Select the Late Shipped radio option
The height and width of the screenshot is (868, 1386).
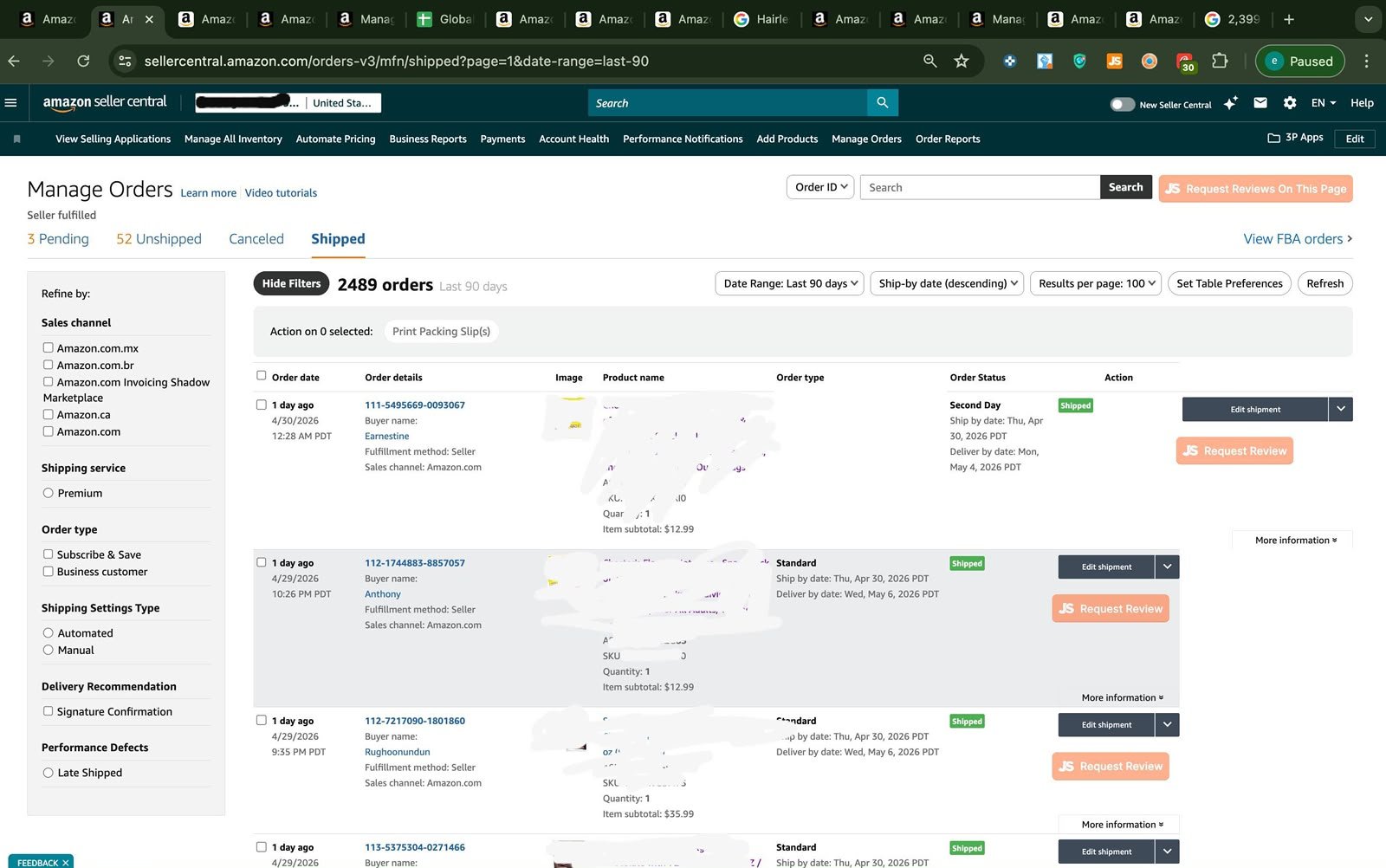(49, 773)
